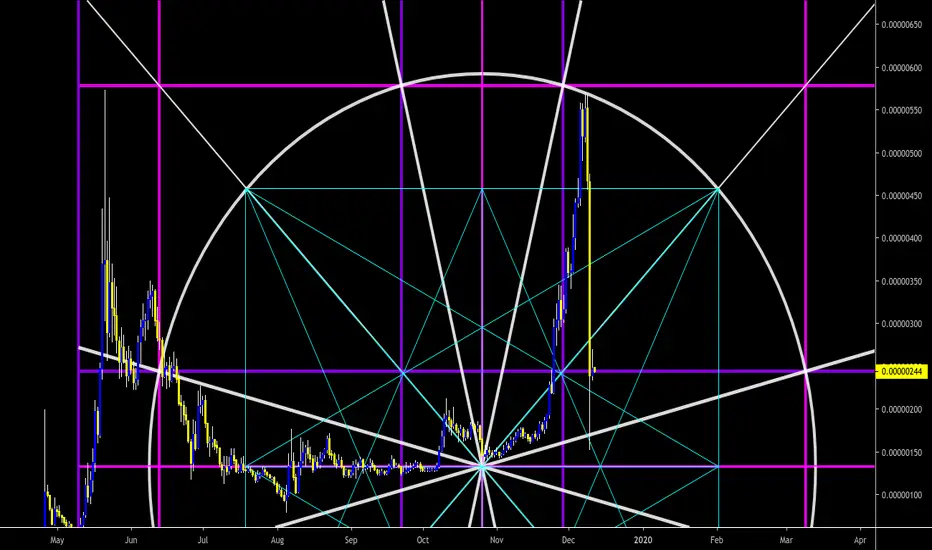Click the Jul label on time axis

click(203, 540)
